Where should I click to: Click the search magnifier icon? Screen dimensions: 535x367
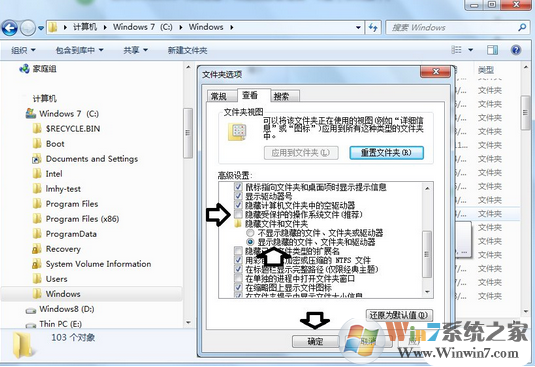coord(522,27)
